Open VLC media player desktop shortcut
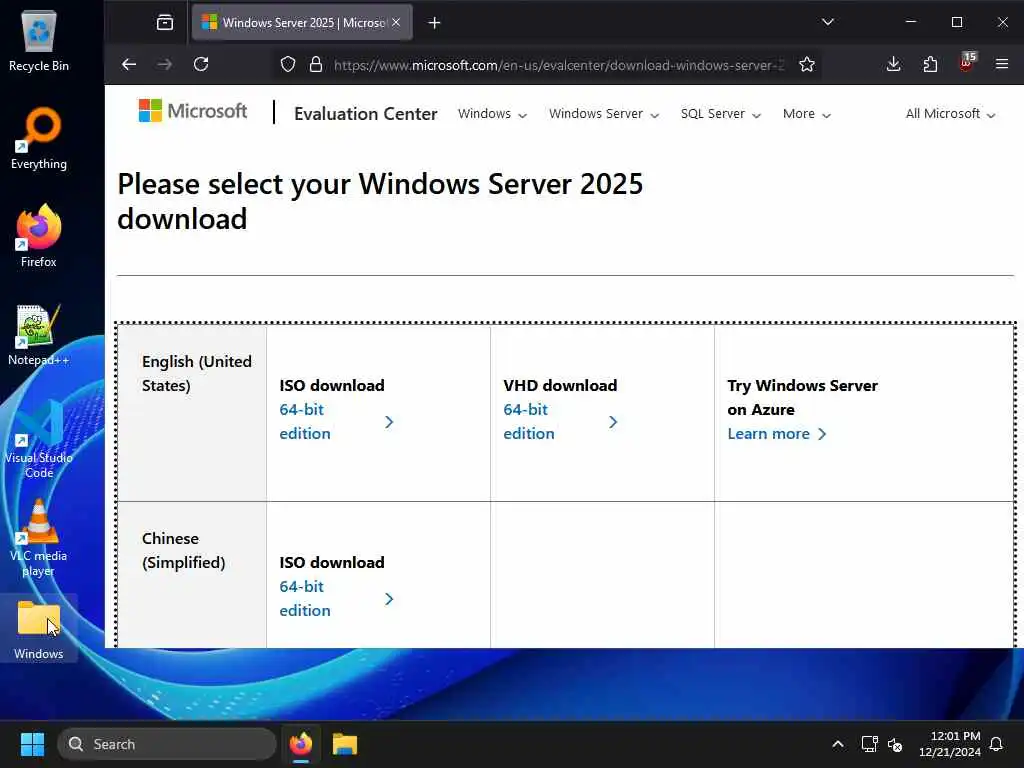 [39, 537]
